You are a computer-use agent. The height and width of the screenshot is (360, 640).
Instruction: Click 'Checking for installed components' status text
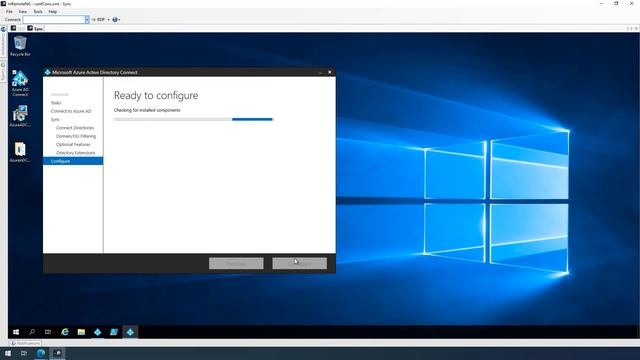tap(147, 110)
